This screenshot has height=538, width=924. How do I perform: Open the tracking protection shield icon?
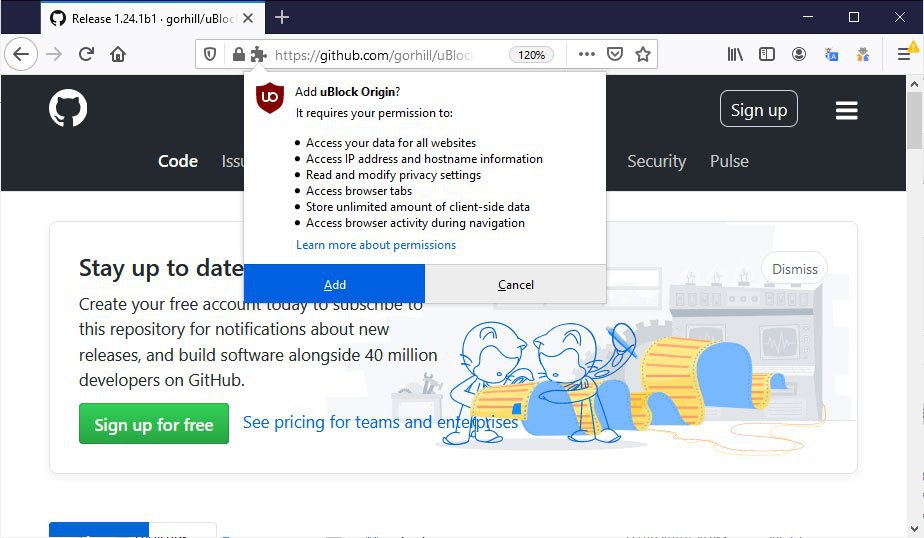tap(210, 55)
